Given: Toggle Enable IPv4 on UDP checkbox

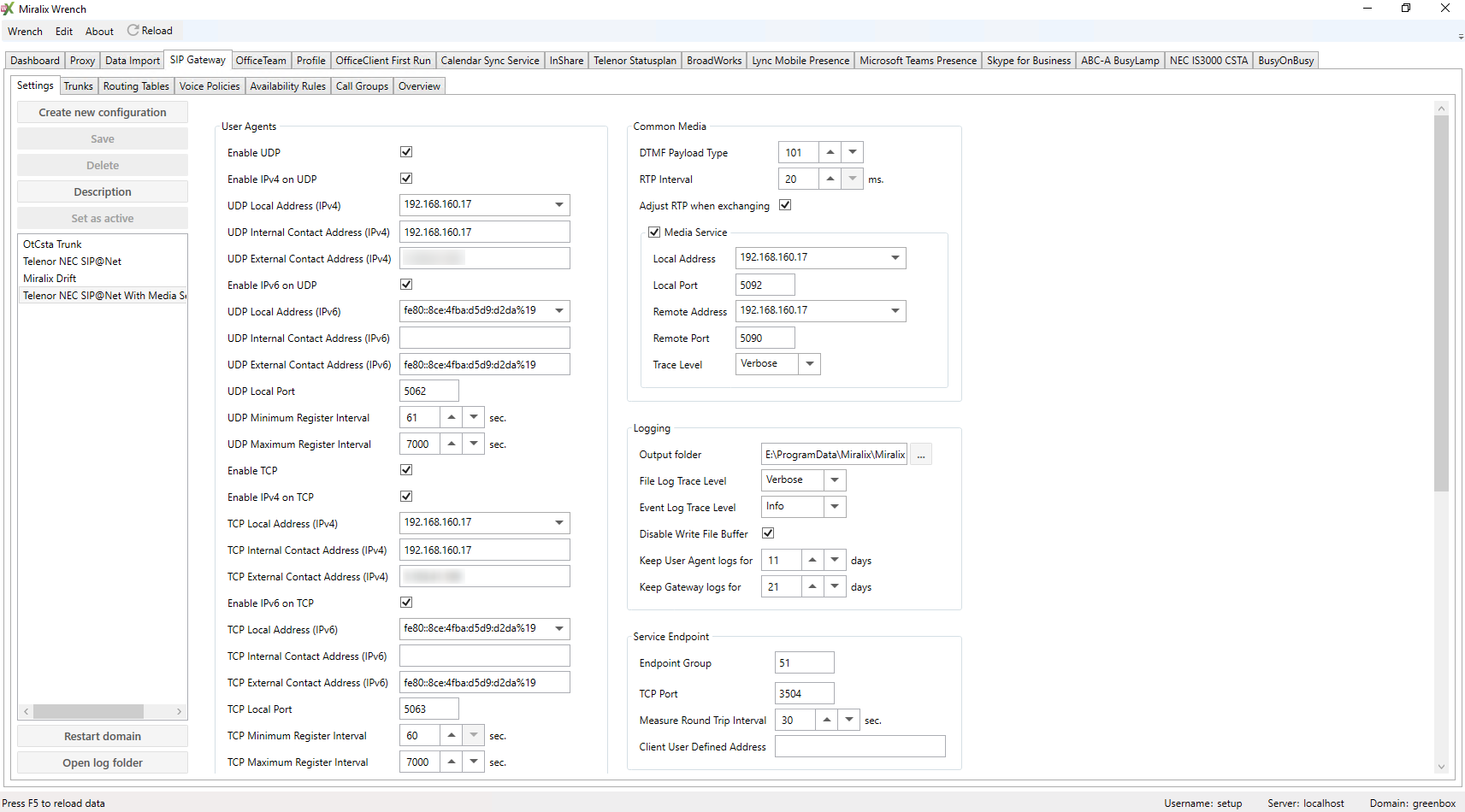Looking at the screenshot, I should pos(406,179).
